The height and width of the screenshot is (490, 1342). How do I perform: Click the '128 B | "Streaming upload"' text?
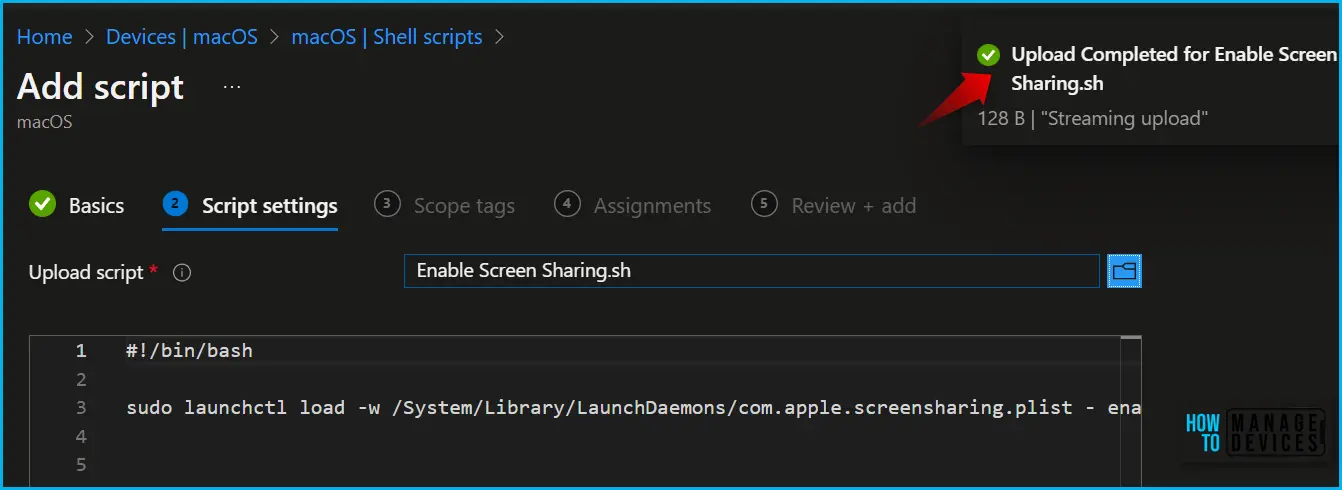point(1093,118)
